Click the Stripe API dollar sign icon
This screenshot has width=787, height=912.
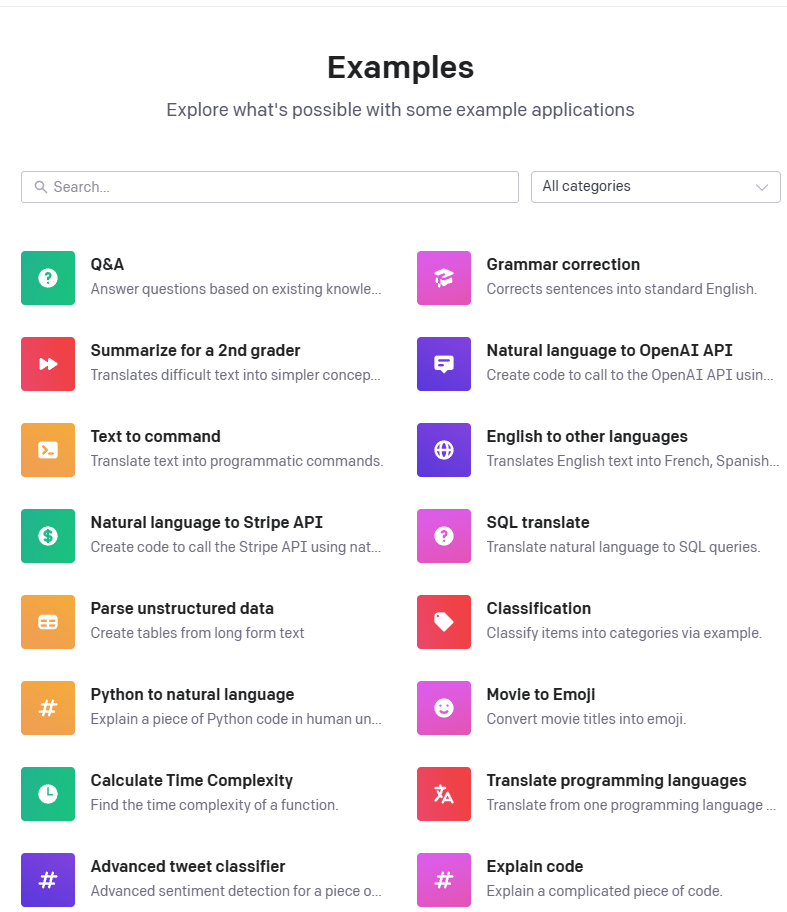(48, 536)
